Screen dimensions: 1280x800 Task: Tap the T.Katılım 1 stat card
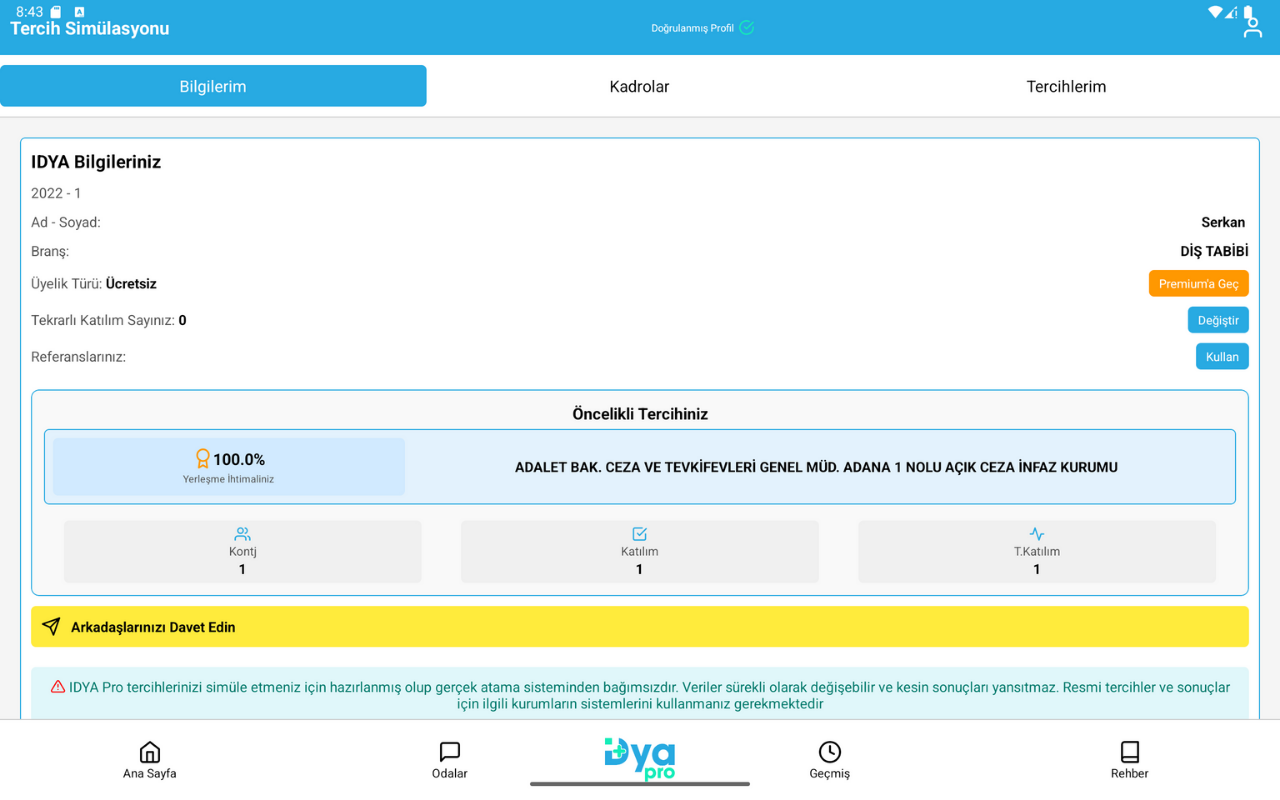point(1037,551)
